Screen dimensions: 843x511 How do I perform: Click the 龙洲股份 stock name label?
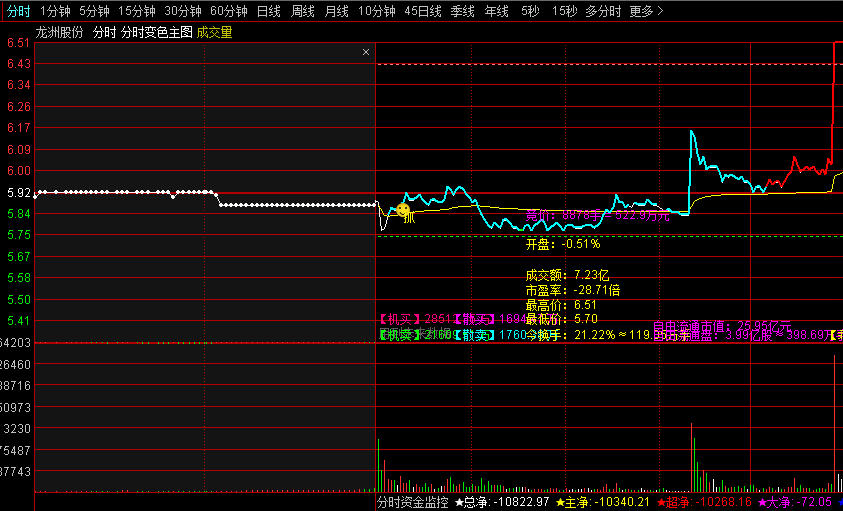[59, 32]
